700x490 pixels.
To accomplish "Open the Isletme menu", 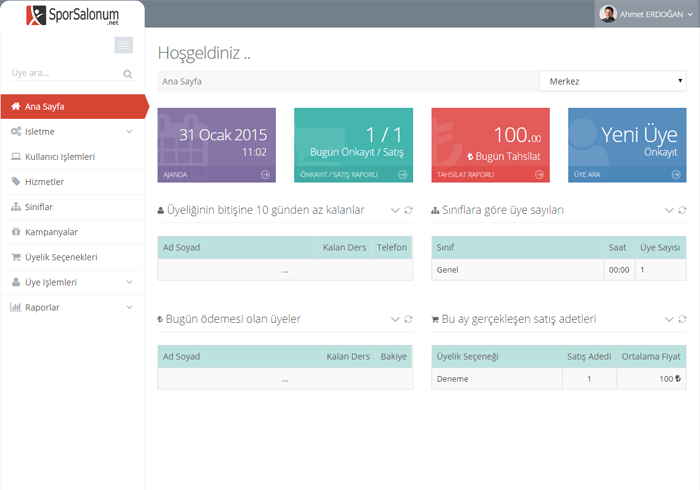I will point(73,132).
